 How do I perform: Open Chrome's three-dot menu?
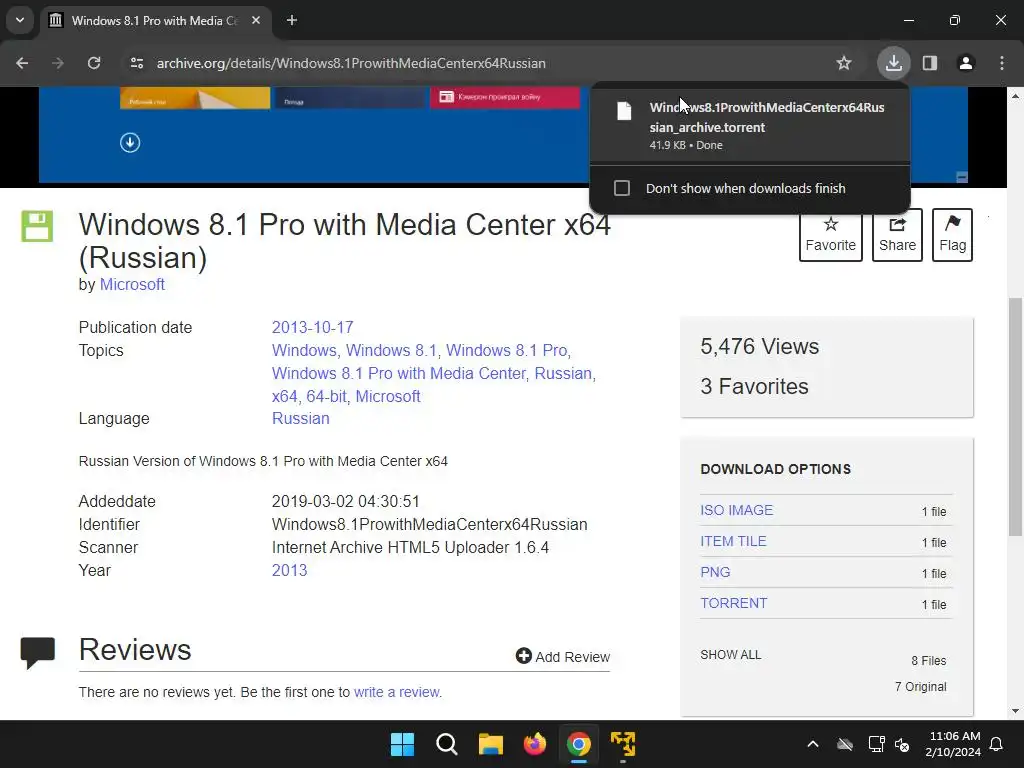tap(1002, 63)
